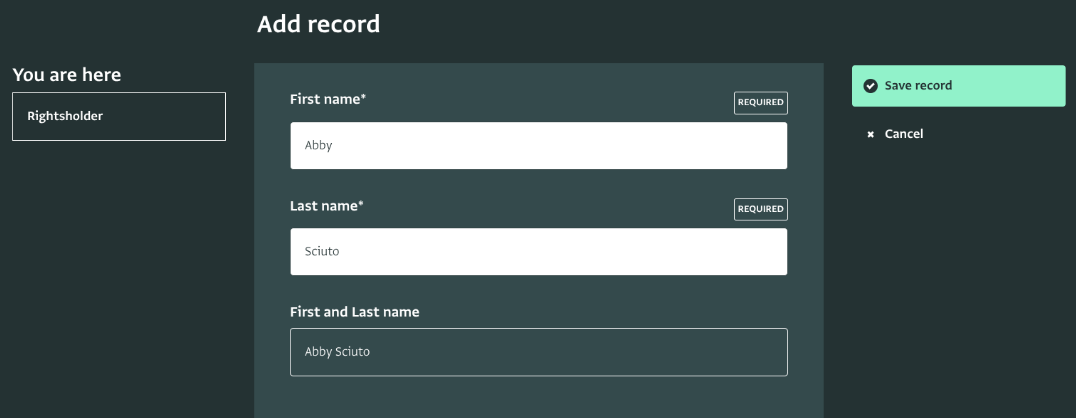1076x418 pixels.
Task: Click the Last name field label
Action: tap(323, 205)
